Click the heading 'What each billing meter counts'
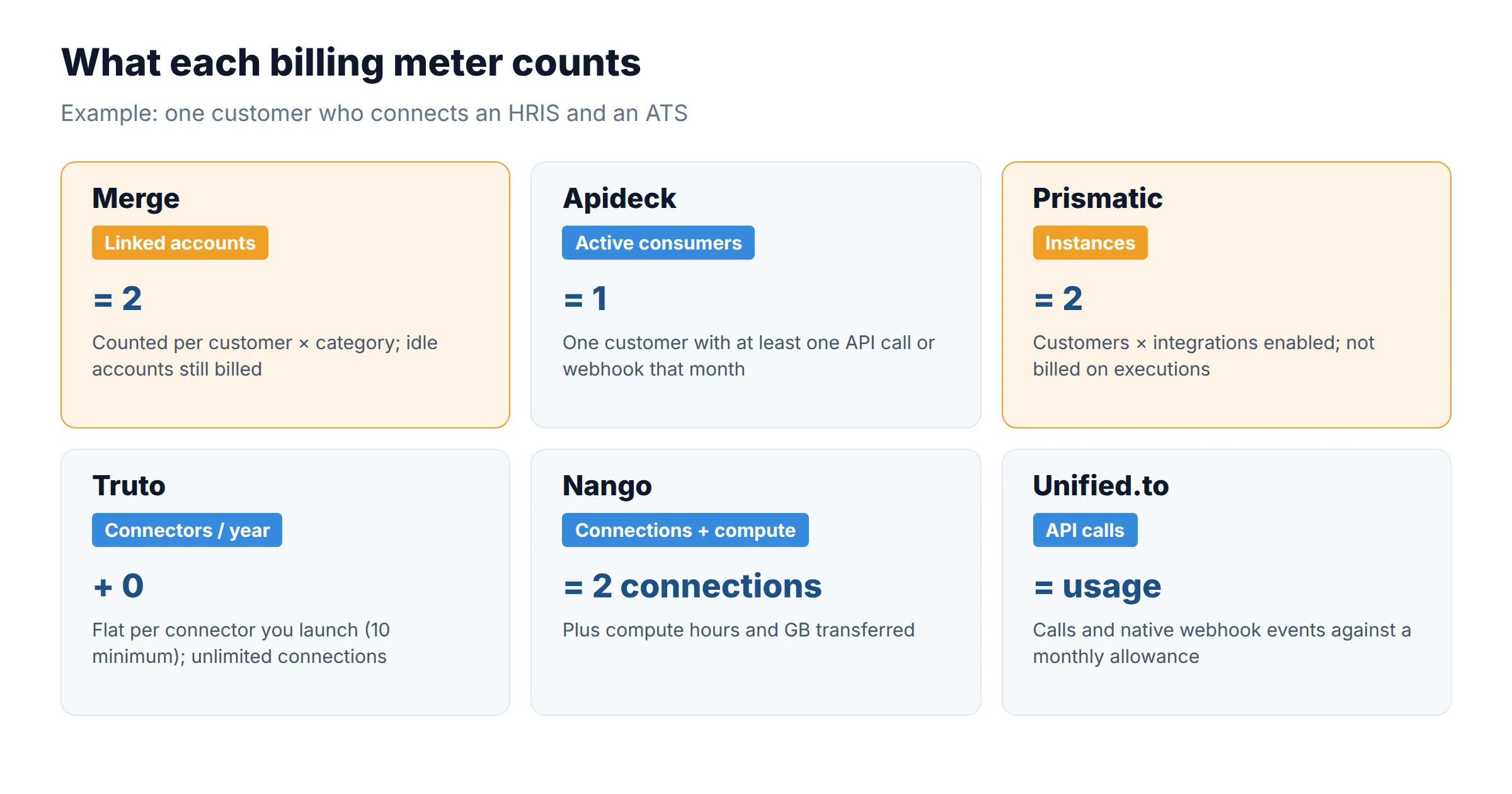The image size is (1512, 794). 351,62
